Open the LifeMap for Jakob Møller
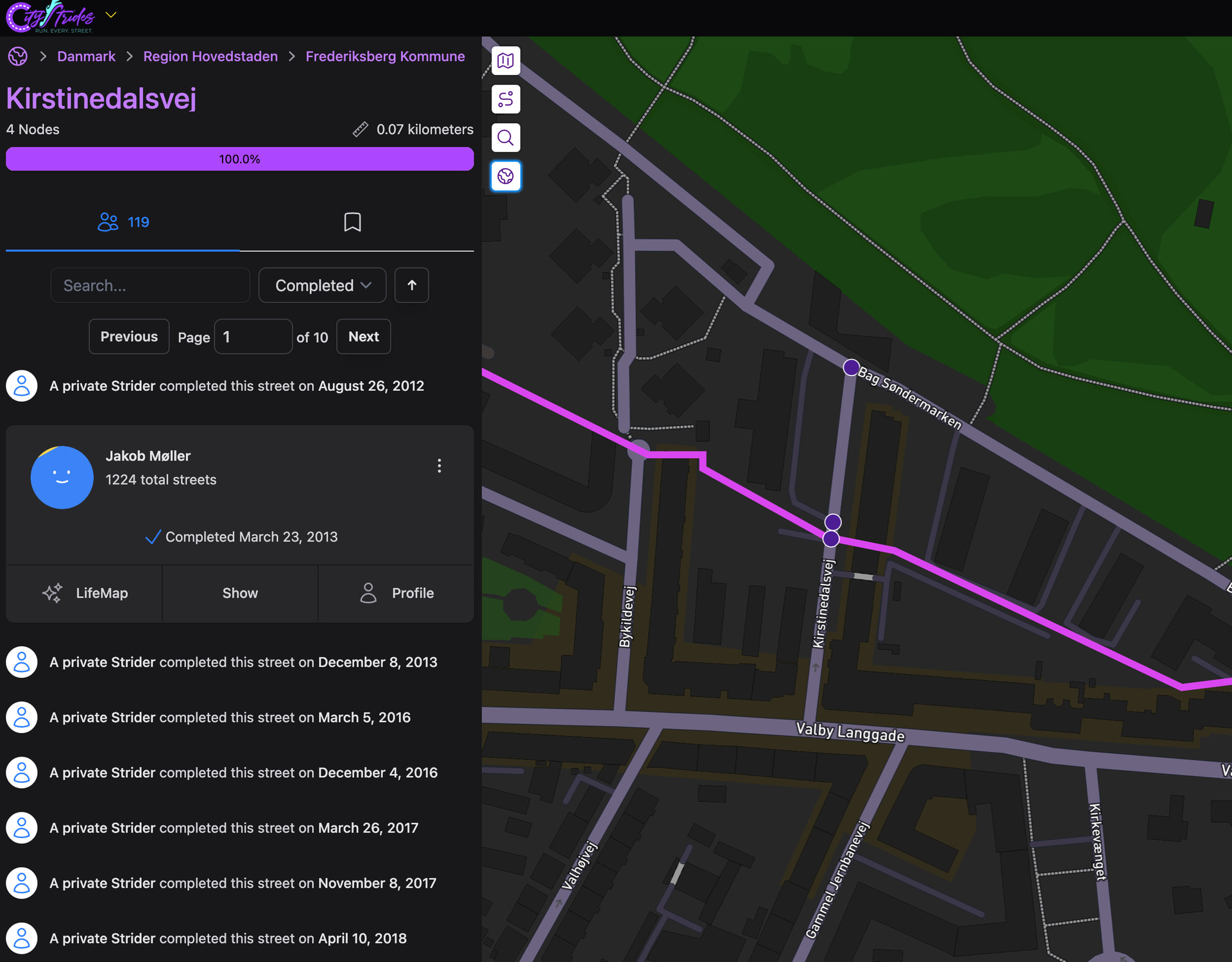1232x962 pixels. point(84,593)
